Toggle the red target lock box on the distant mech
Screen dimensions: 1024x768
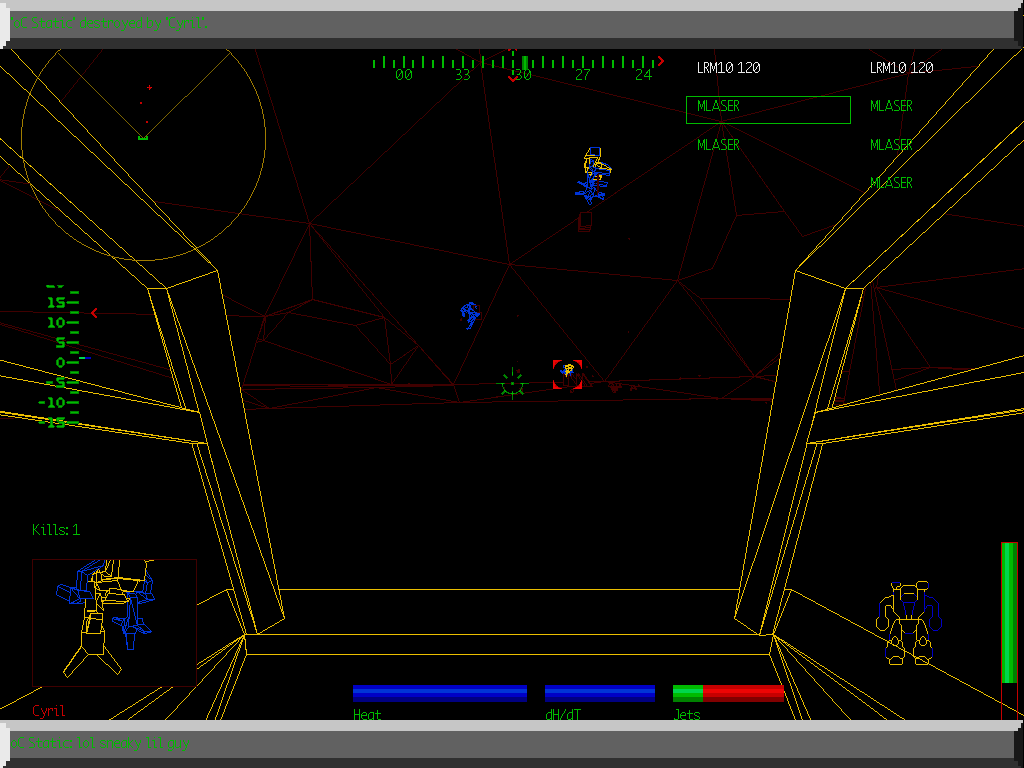[x=568, y=374]
